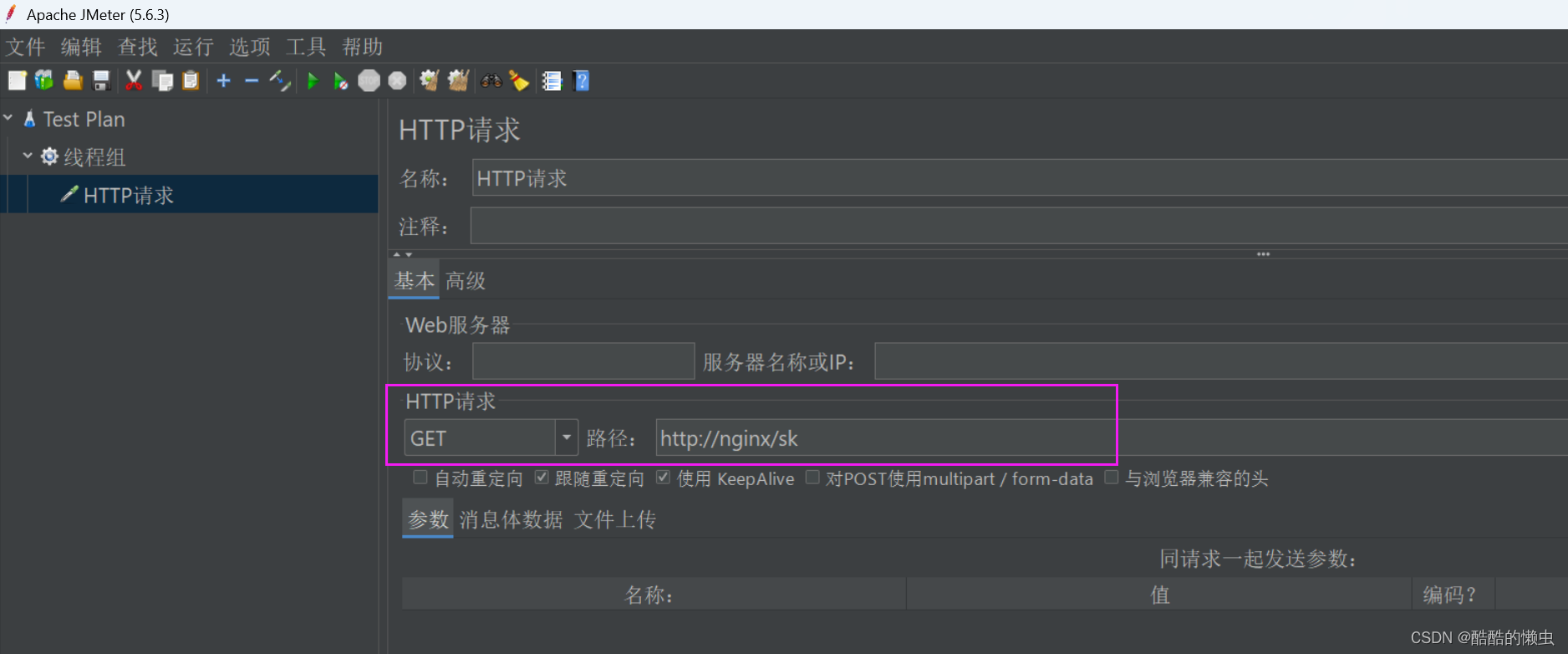
Task: Click the 名称 input field
Action: [1020, 178]
